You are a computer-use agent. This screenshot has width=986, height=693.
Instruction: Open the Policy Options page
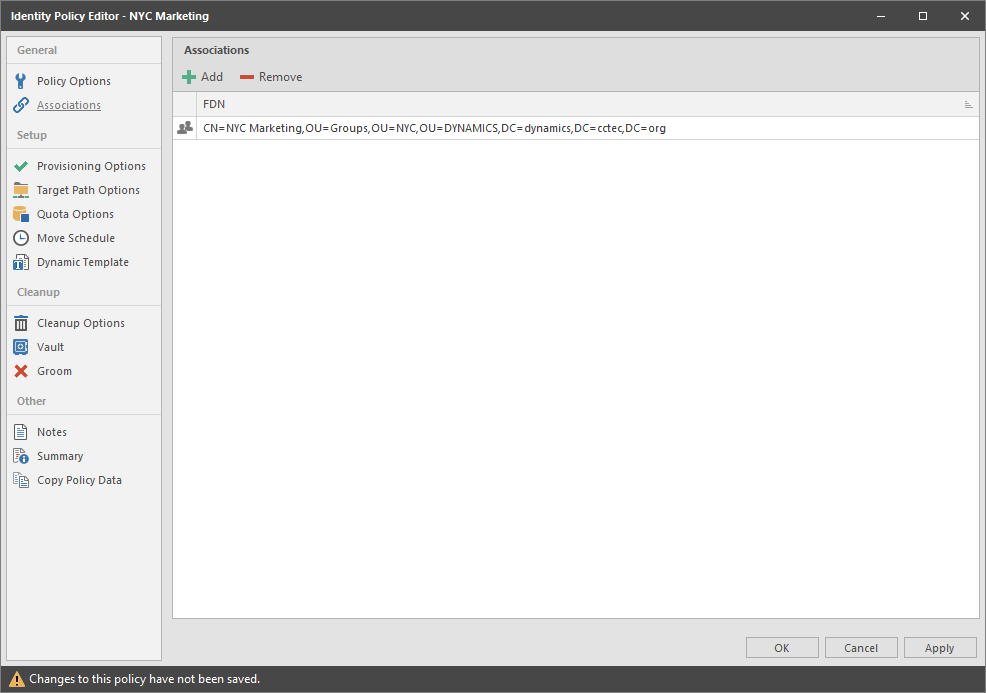74,81
